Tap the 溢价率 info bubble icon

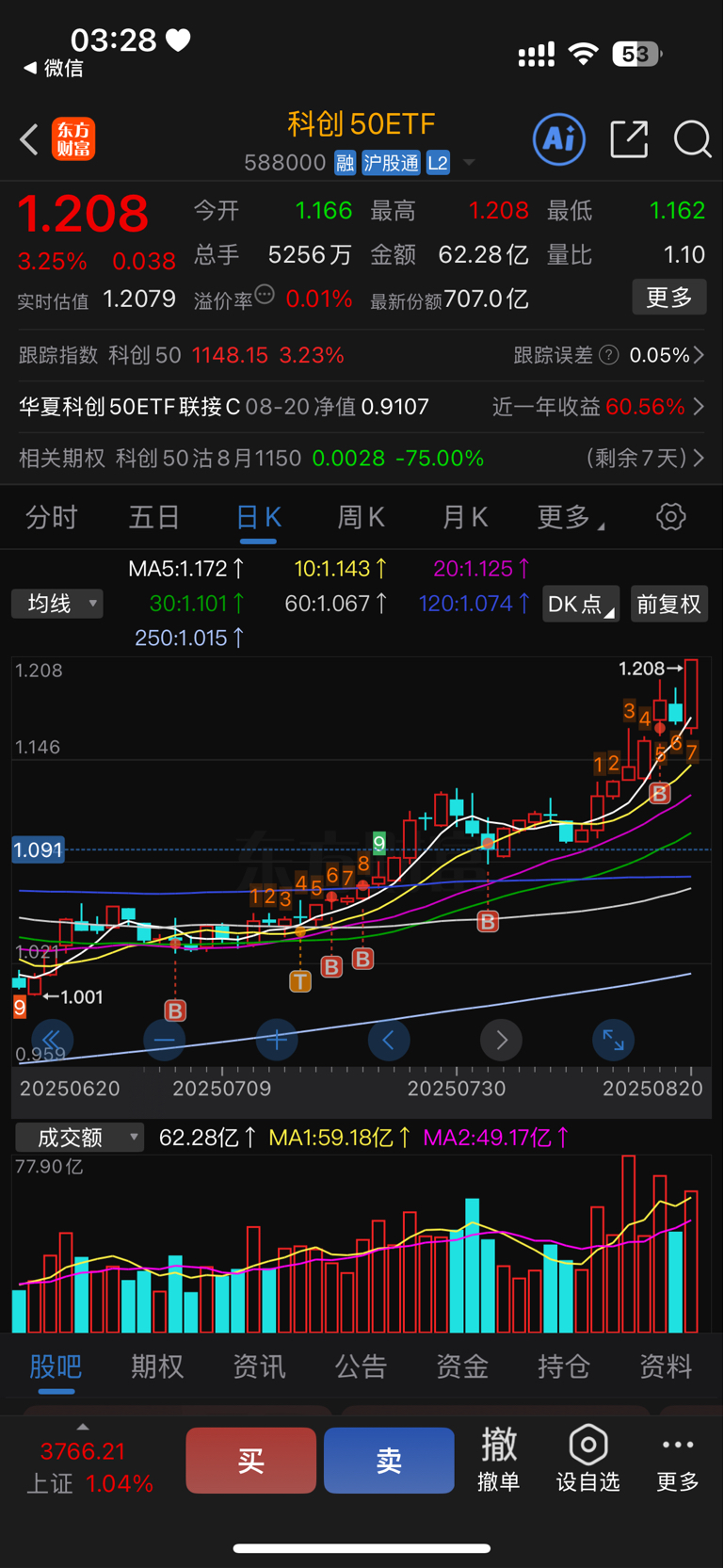pyautogui.click(x=265, y=295)
